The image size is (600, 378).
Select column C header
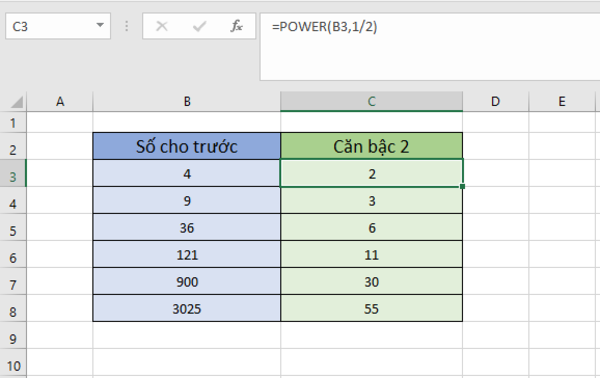tap(371, 102)
